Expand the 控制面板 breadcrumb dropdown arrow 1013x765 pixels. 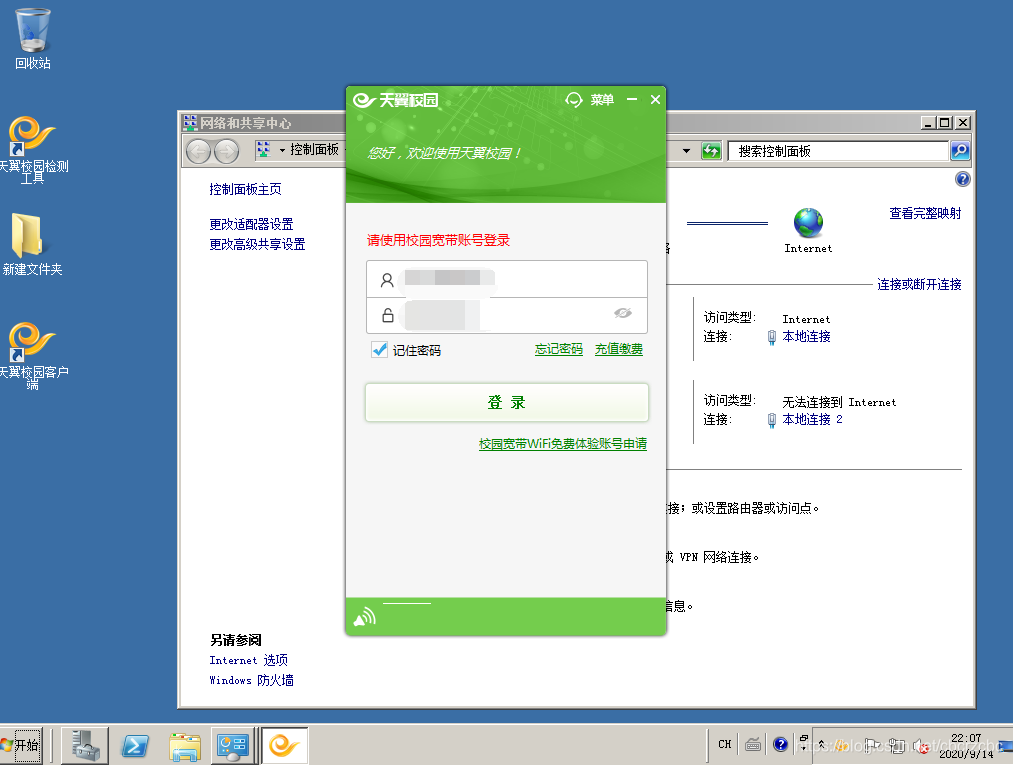pyautogui.click(x=282, y=151)
